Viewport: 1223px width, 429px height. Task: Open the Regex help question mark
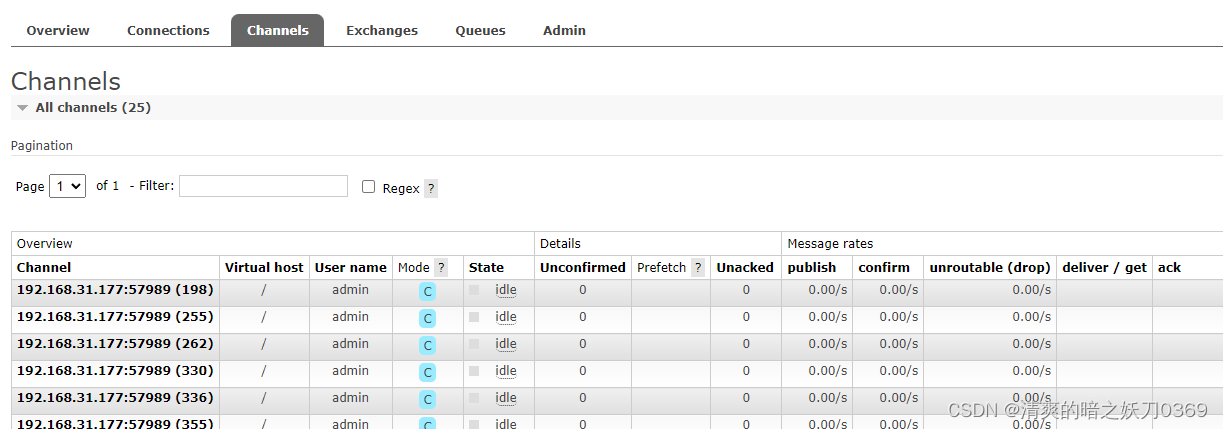click(x=431, y=188)
